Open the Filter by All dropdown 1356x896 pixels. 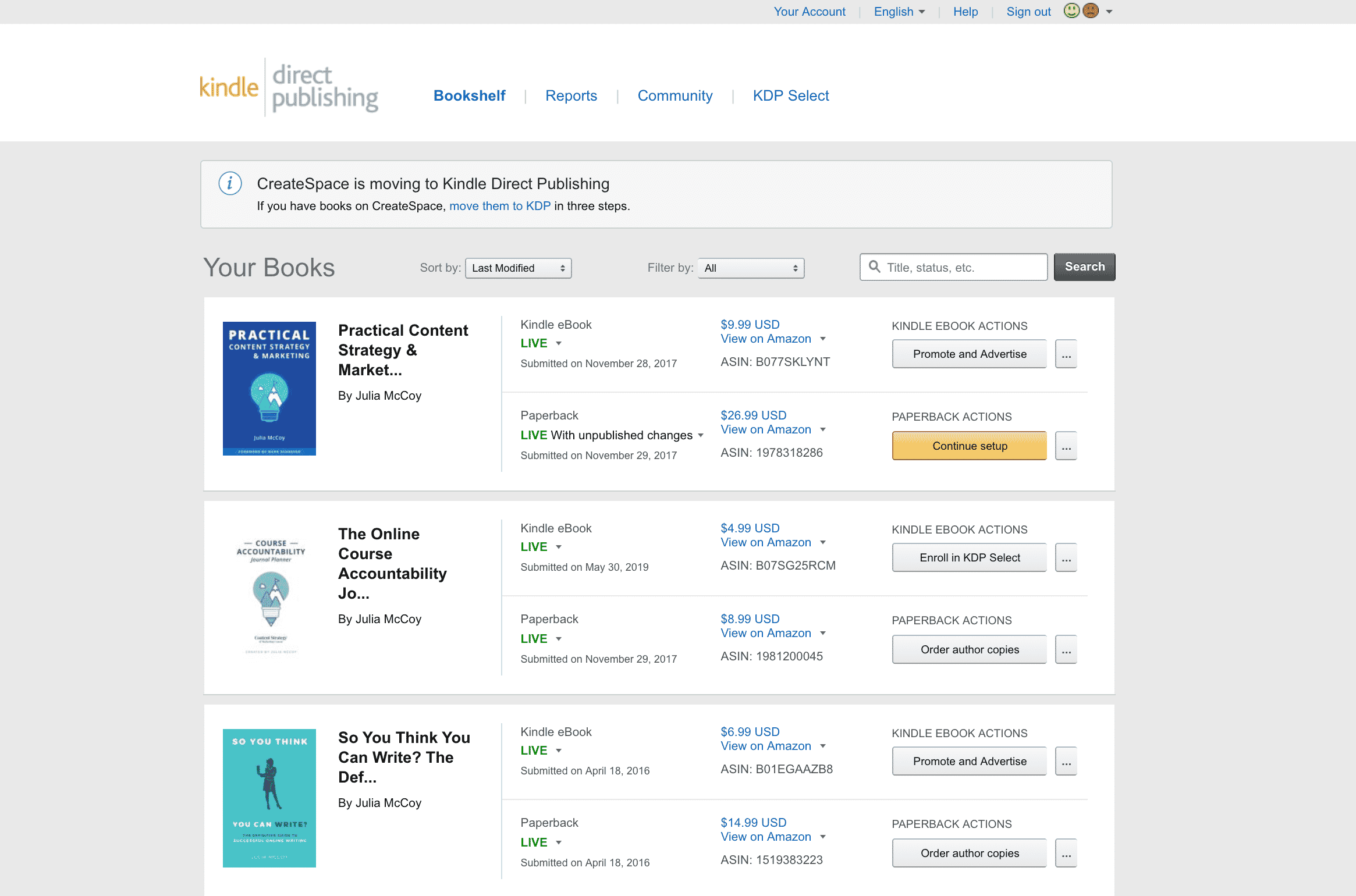(751, 268)
